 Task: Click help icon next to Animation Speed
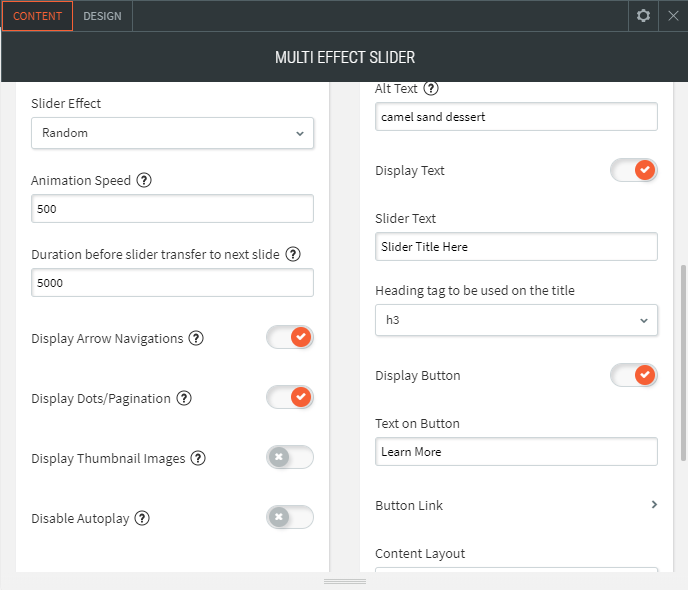click(144, 181)
